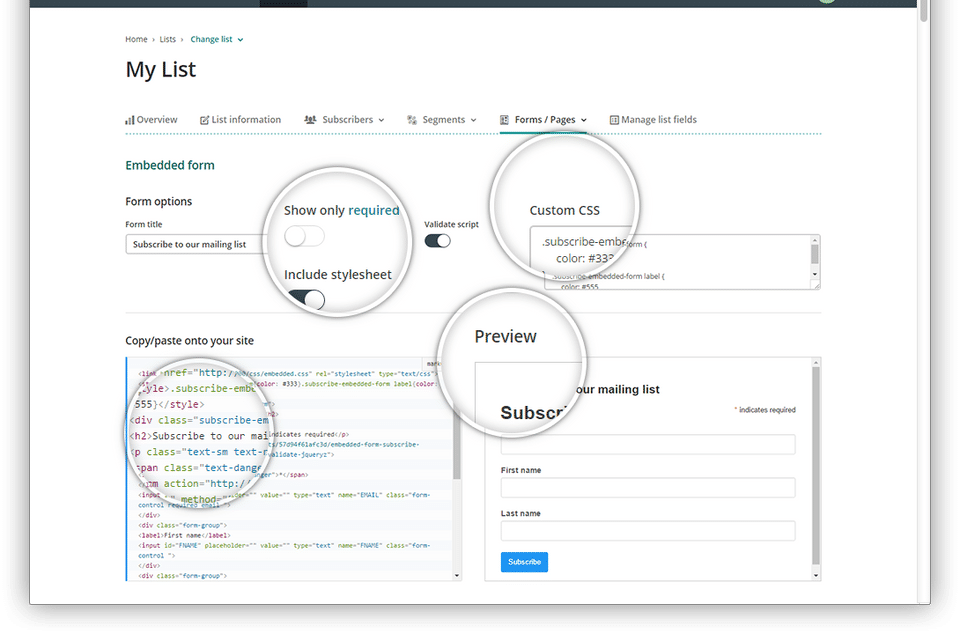The image size is (960, 633).
Task: Open the Forms / Pages tab
Action: 544,120
